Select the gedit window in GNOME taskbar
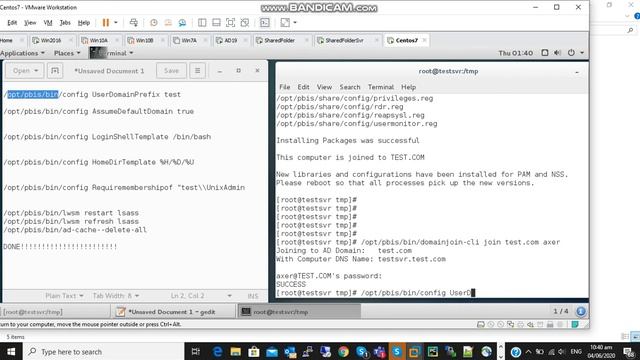640x360 pixels. (172, 312)
